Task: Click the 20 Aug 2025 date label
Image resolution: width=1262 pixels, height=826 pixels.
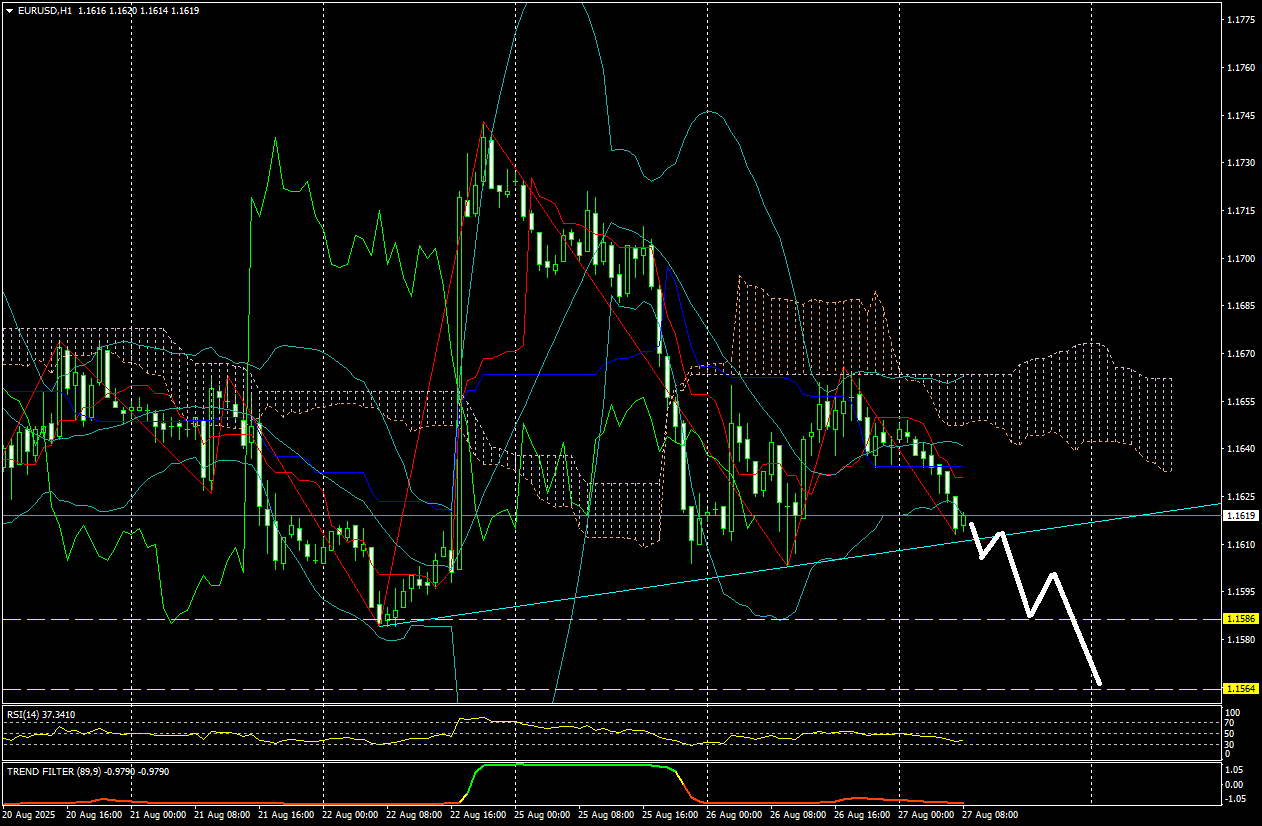Action: pos(27,815)
